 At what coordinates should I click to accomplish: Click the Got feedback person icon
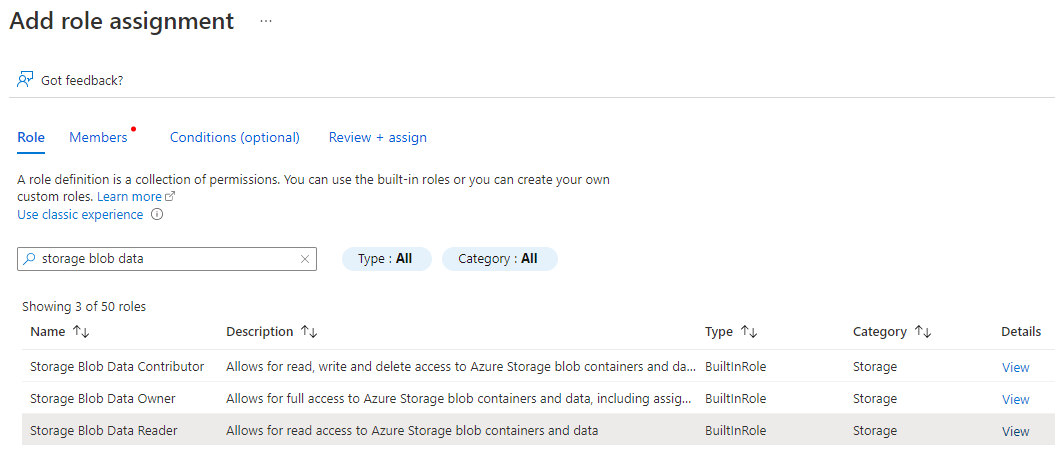click(x=26, y=79)
